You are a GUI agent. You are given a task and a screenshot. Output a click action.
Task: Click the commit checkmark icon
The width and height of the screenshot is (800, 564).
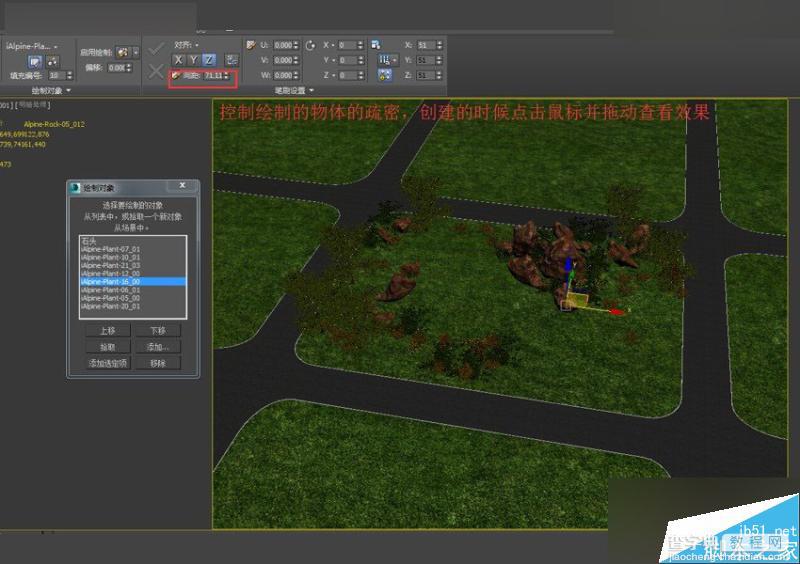[156, 50]
